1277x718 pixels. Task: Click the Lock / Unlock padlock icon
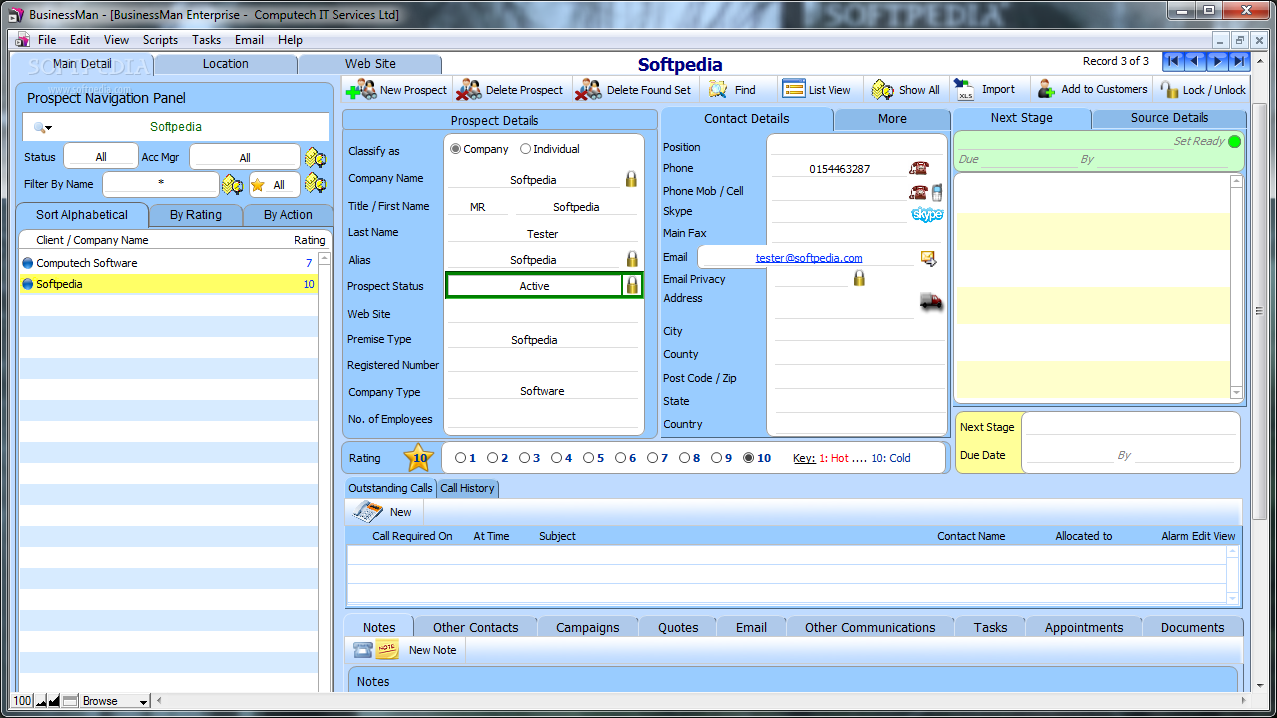tap(1169, 90)
